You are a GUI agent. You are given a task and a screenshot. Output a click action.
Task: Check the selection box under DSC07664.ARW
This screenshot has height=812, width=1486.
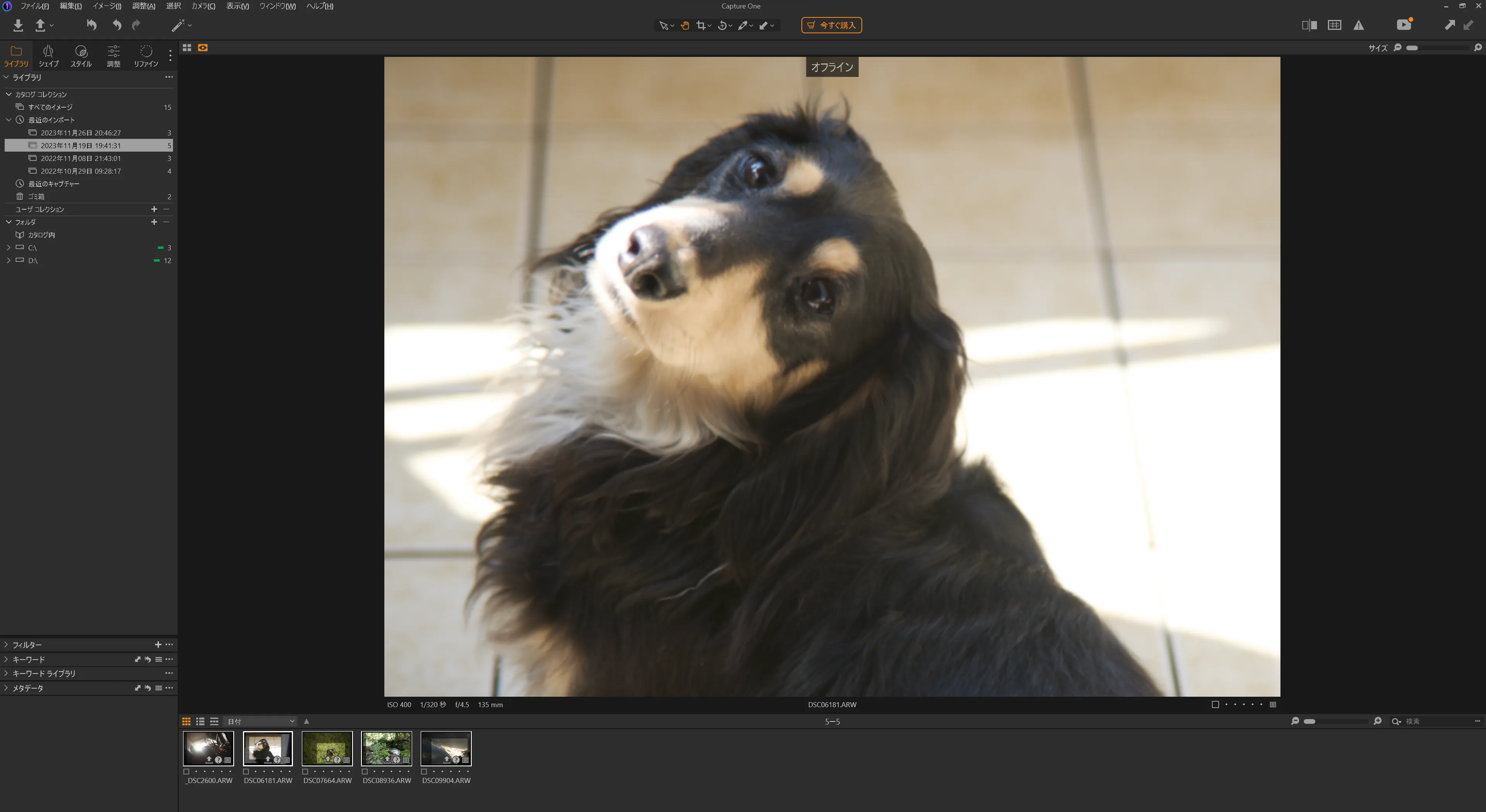point(305,772)
